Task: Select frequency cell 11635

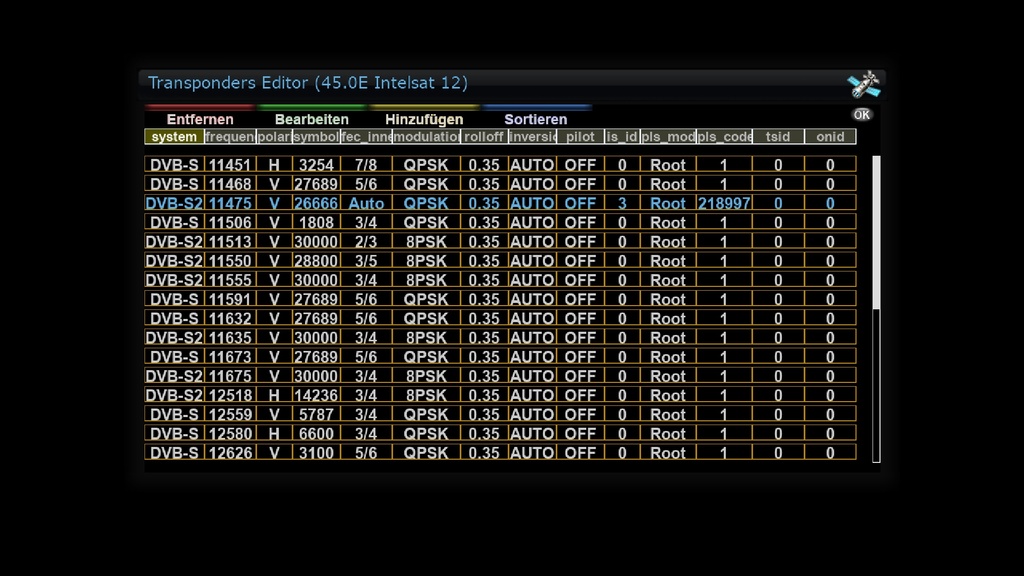Action: point(230,338)
